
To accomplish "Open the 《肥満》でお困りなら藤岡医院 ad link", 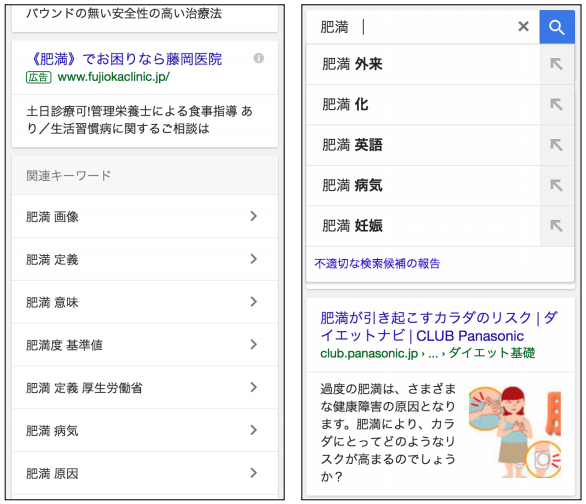I will click(x=127, y=59).
